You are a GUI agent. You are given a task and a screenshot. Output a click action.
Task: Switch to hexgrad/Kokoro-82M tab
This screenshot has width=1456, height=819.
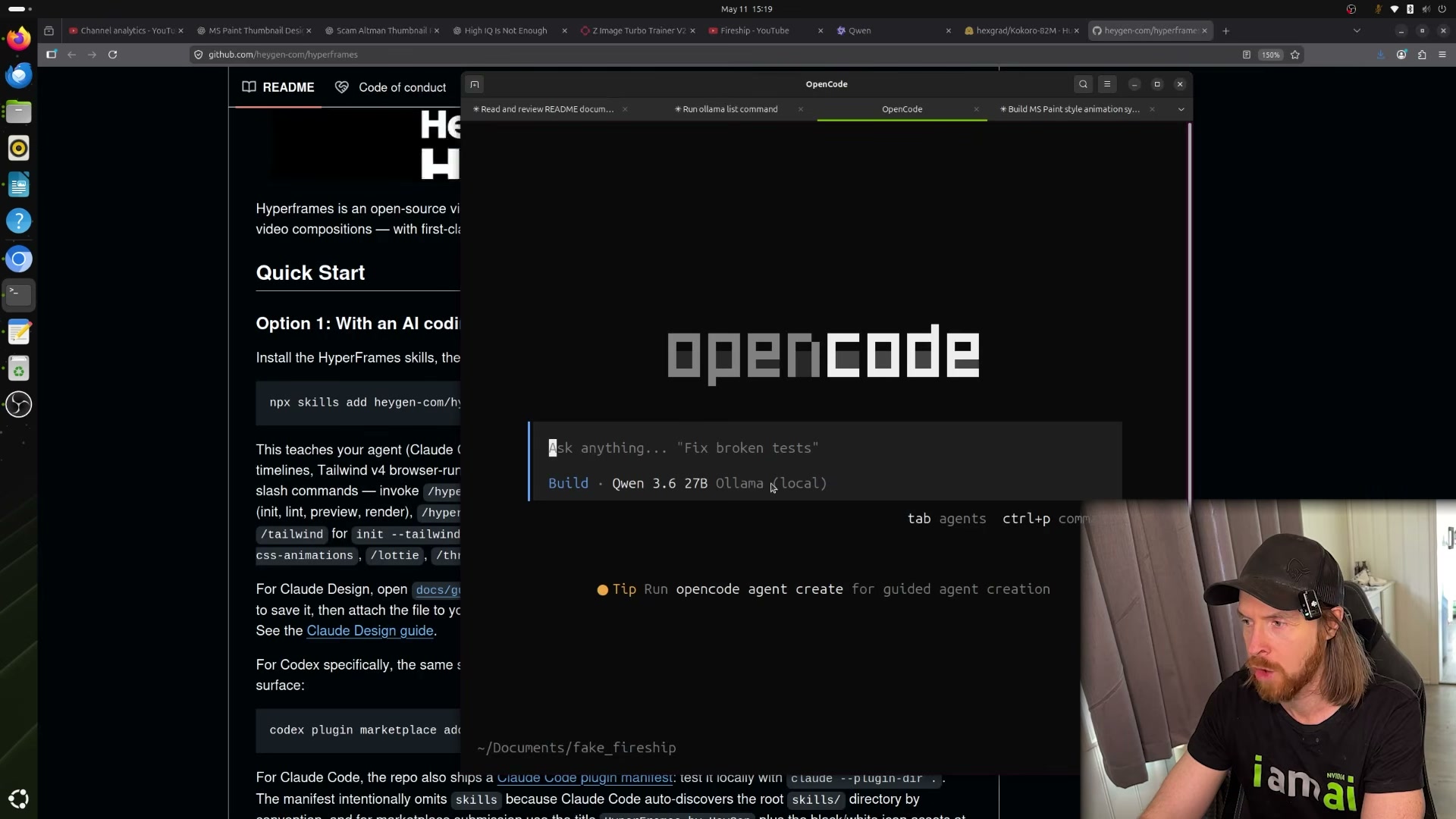pos(1022,31)
